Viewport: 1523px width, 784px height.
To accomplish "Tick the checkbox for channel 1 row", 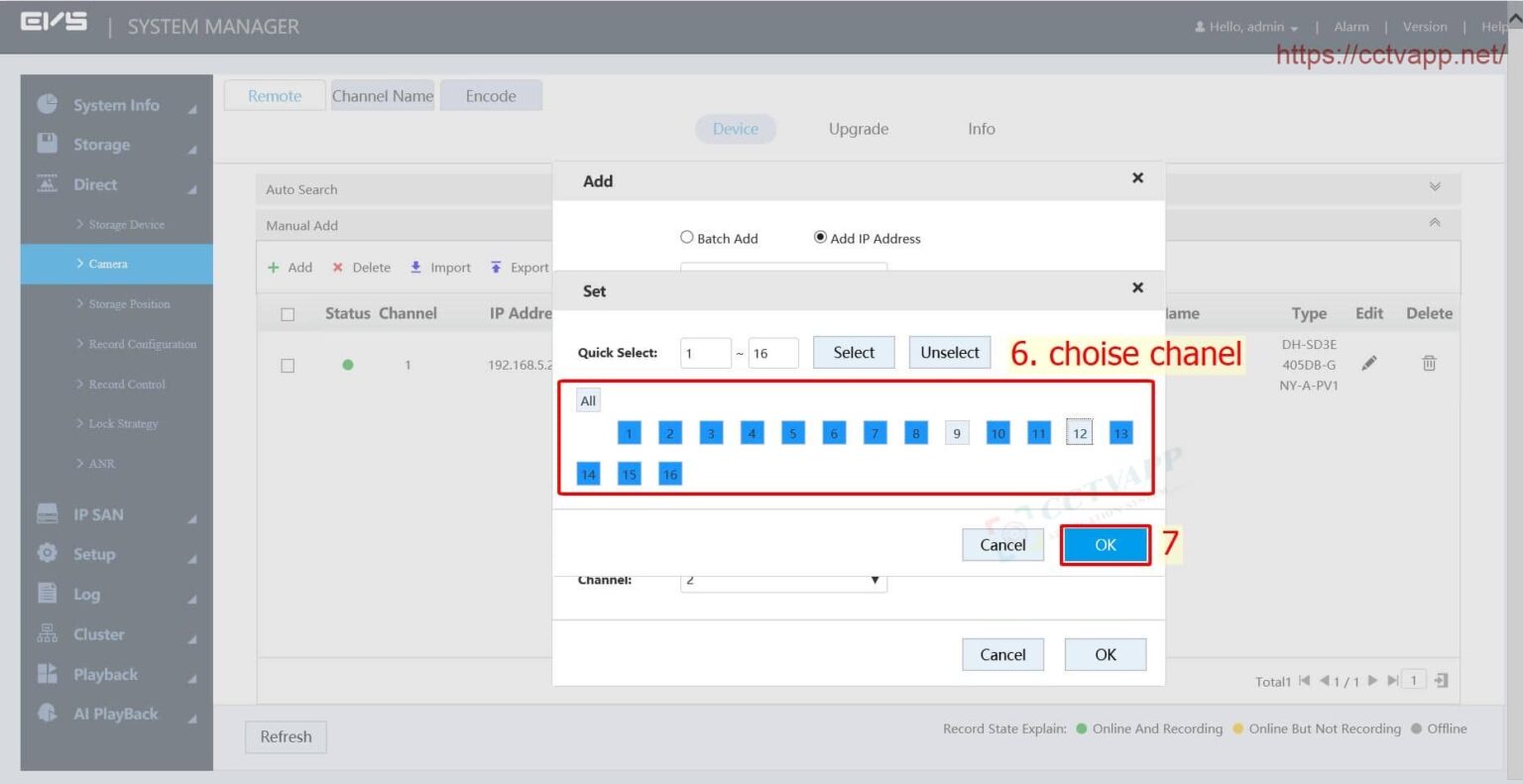I will [x=288, y=365].
